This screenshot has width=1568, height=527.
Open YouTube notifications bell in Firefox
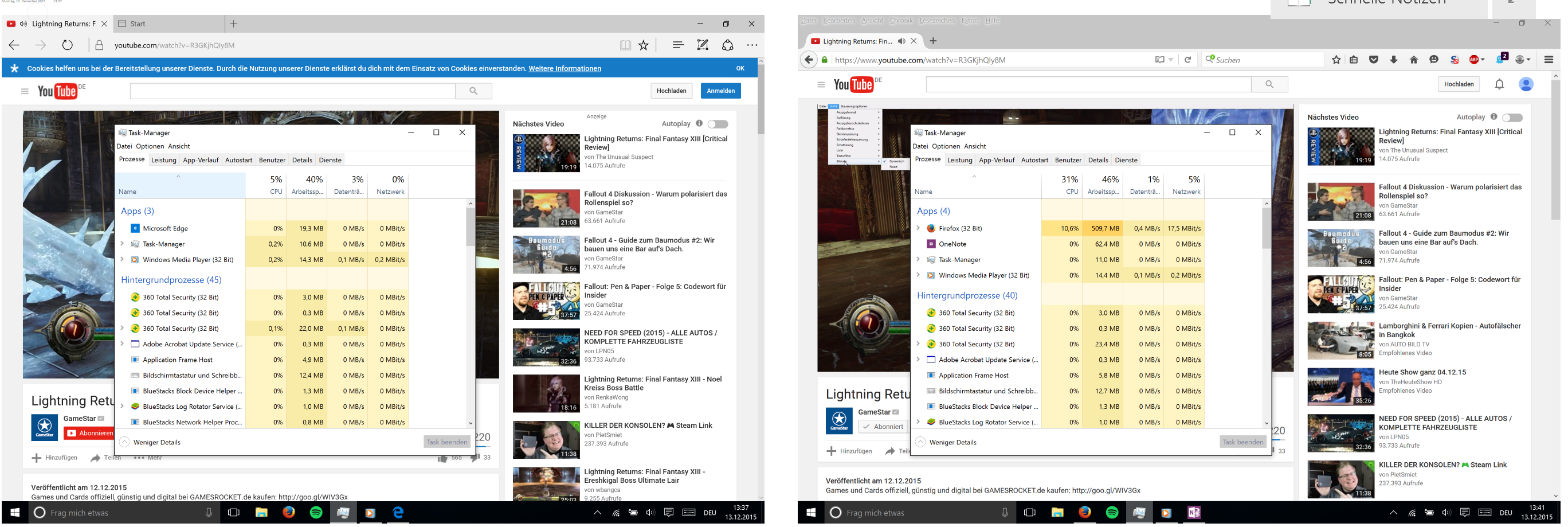pos(1499,84)
